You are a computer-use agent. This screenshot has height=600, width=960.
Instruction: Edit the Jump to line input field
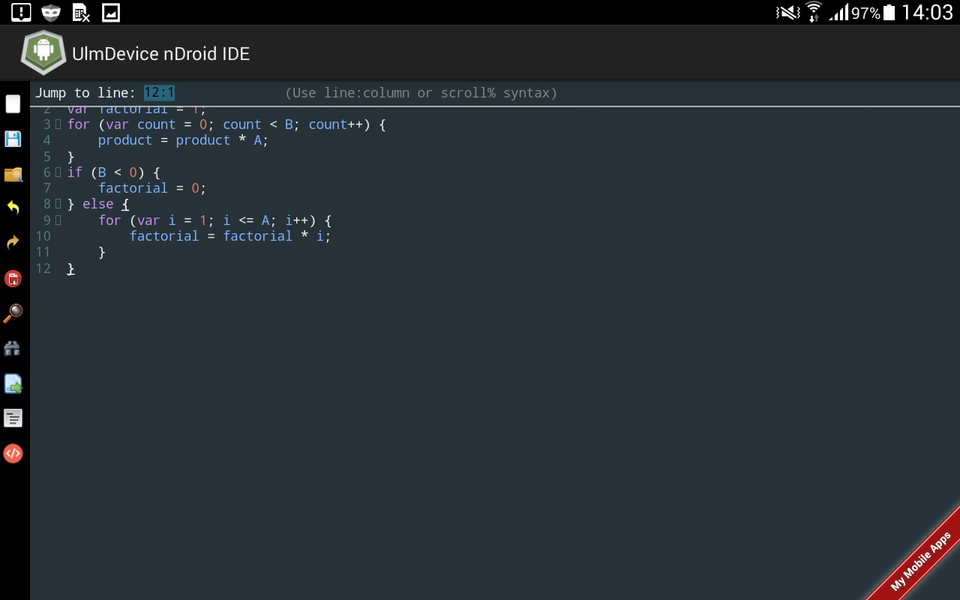click(x=159, y=92)
